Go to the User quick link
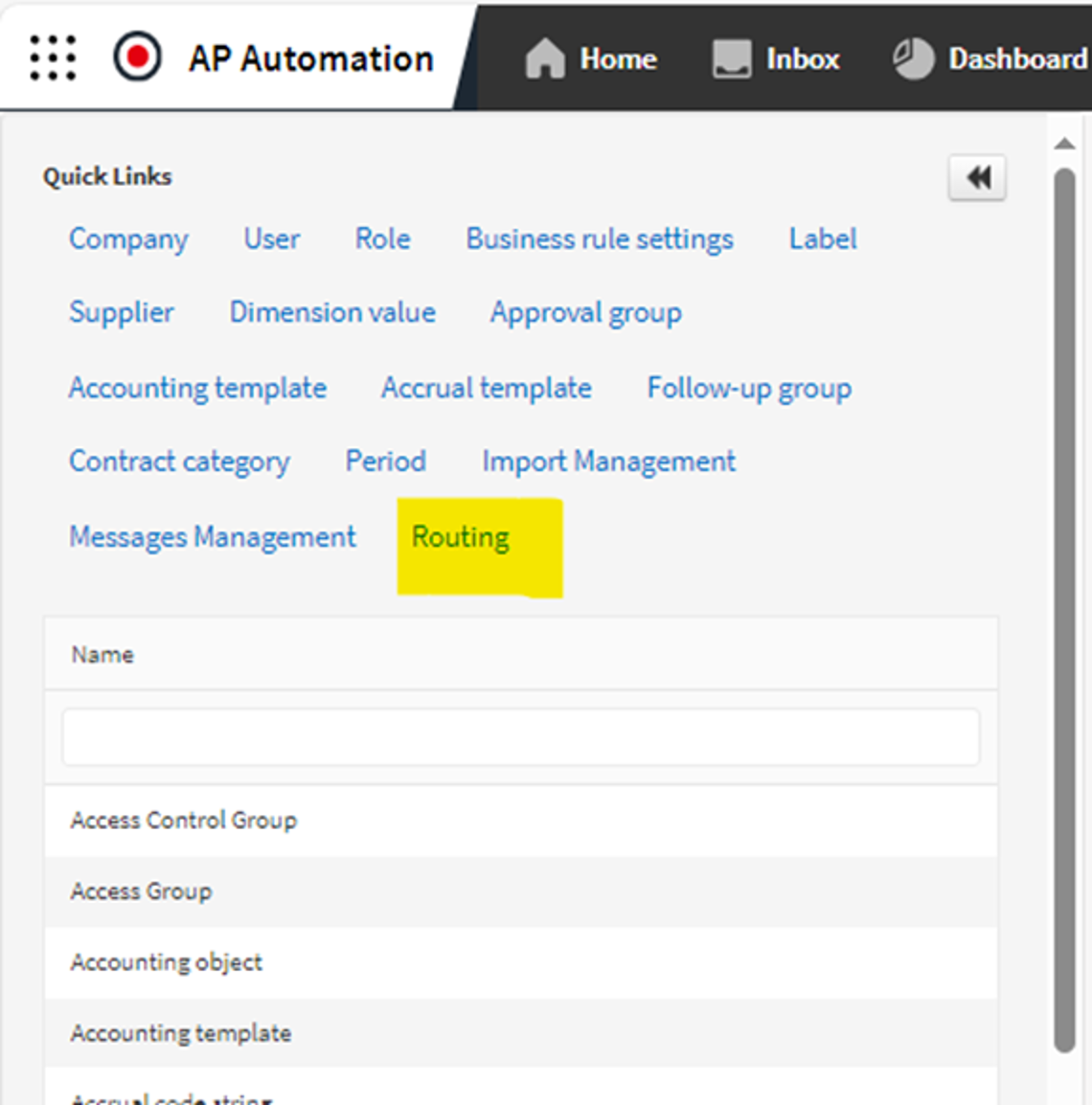This screenshot has width=1092, height=1105. point(271,238)
